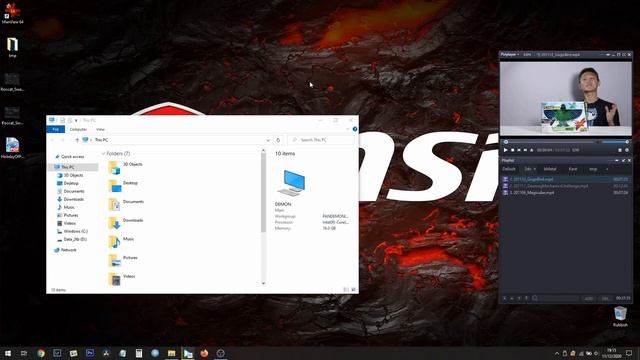Open the View ribbon tab
The image size is (640, 360).
100,129
